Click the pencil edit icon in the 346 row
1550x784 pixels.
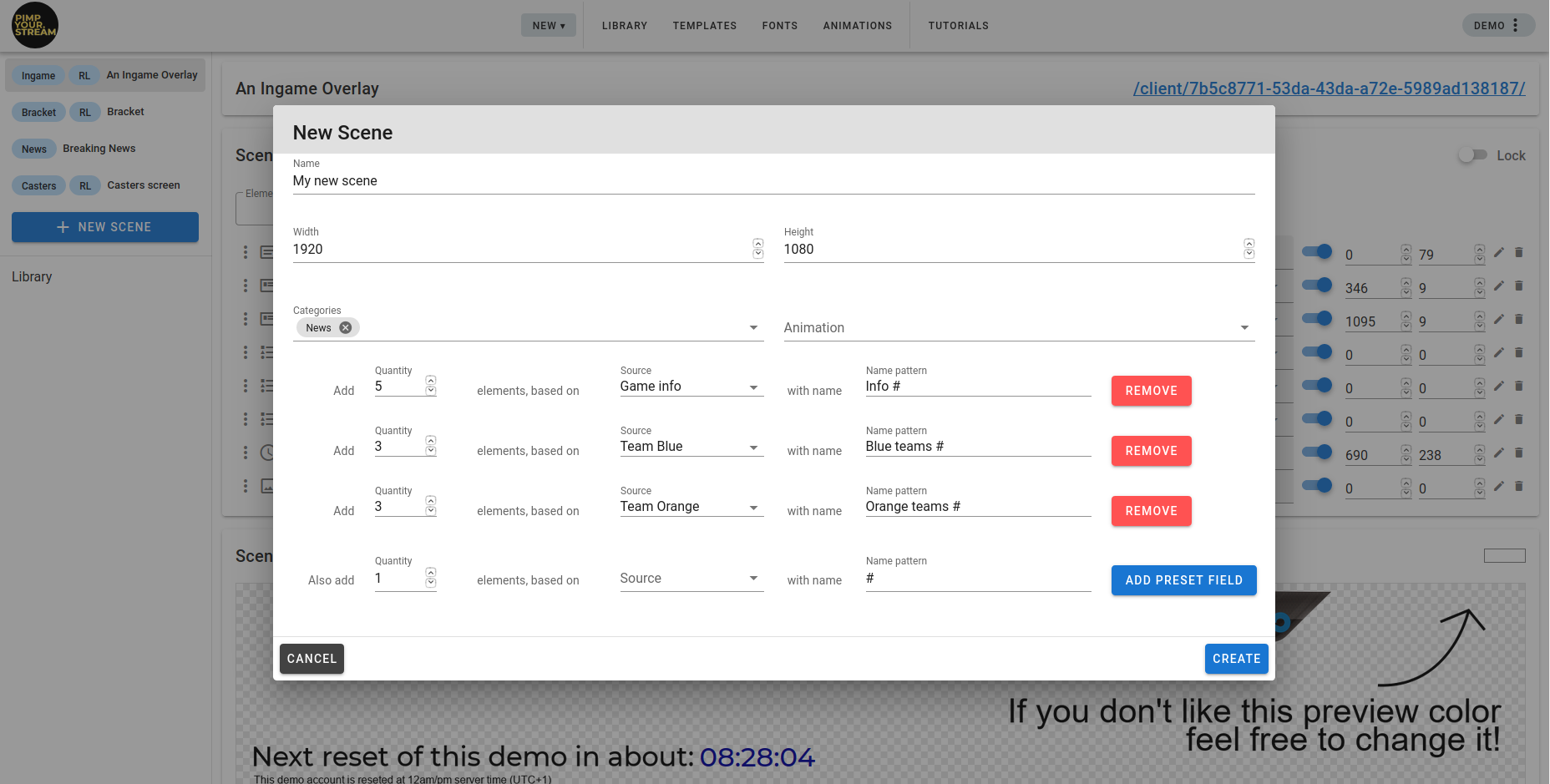coord(1498,286)
